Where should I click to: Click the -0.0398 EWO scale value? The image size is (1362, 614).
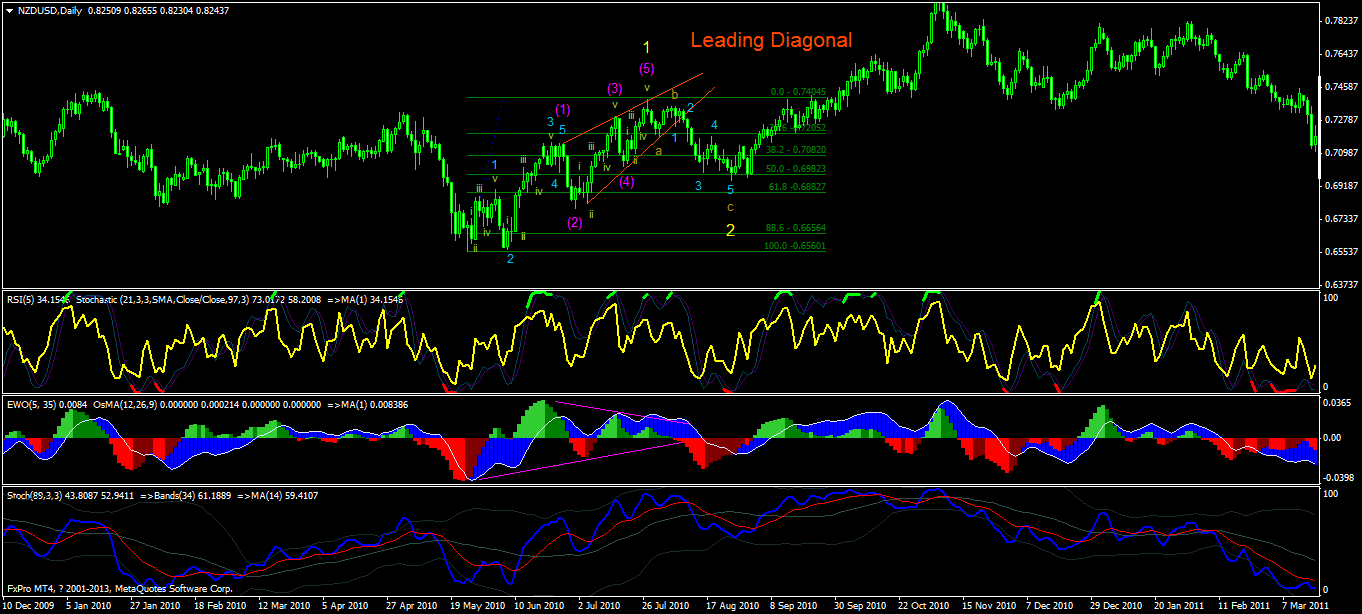tap(1336, 478)
